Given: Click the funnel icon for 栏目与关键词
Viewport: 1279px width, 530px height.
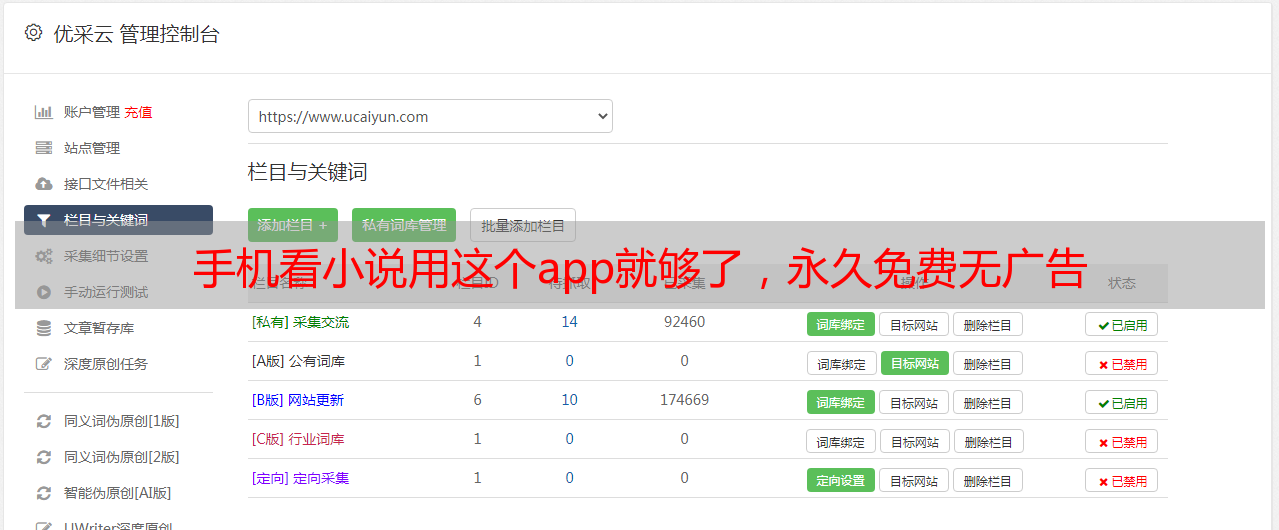Looking at the screenshot, I should point(44,220).
